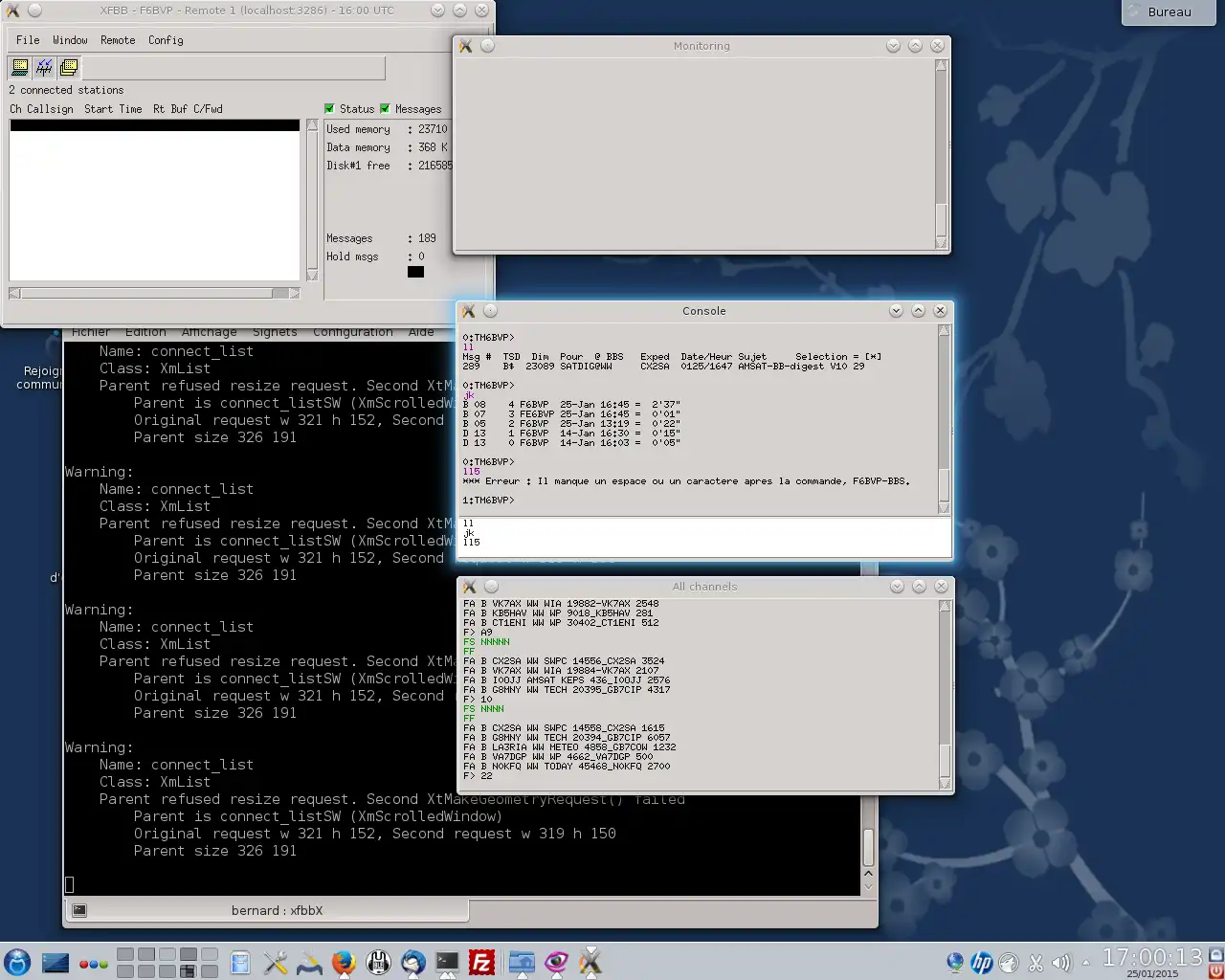The height and width of the screenshot is (980, 1225).
Task: Open the network globe tray icon
Action: [955, 962]
